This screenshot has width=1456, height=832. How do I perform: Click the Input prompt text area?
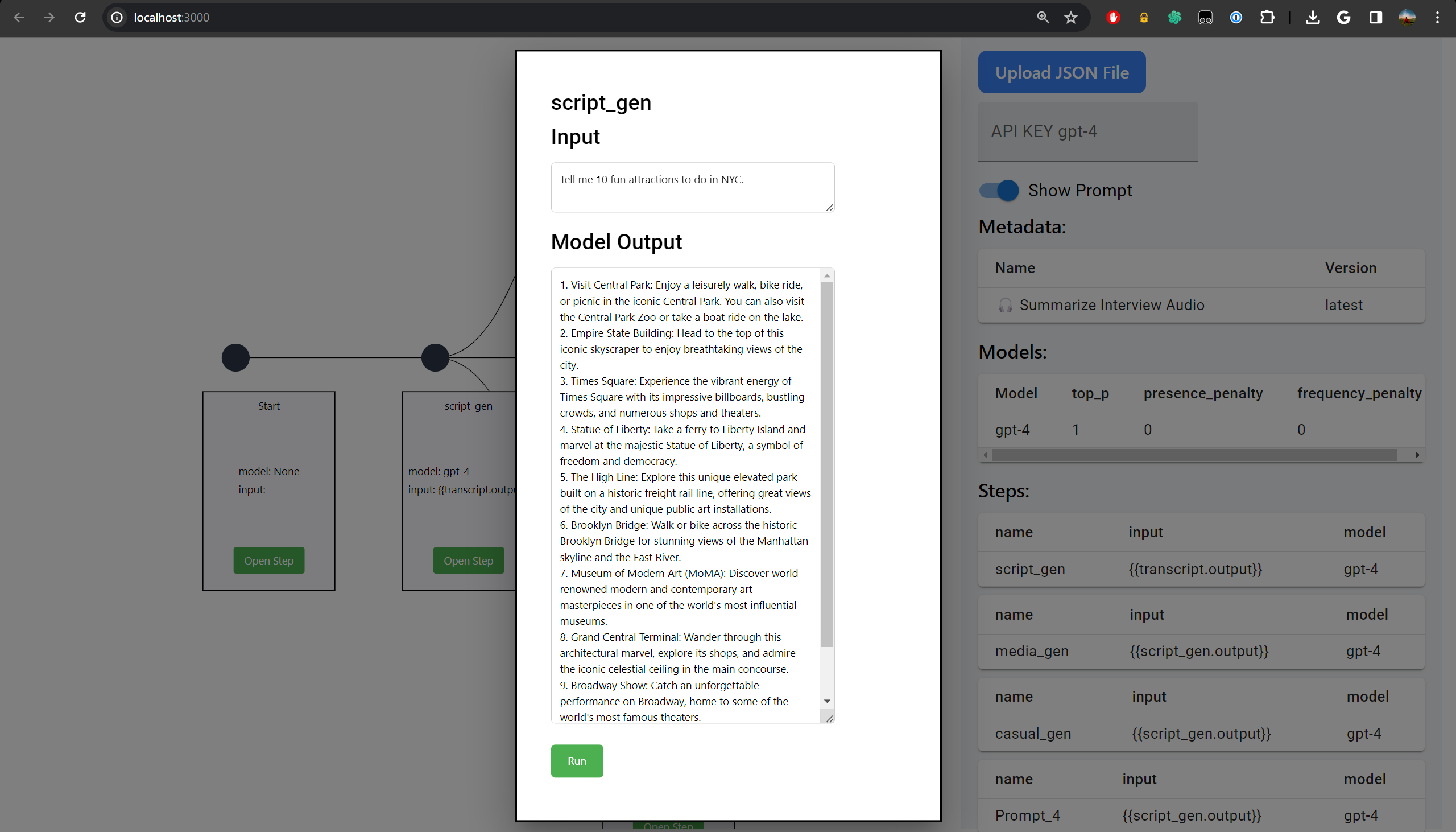pyautogui.click(x=692, y=187)
